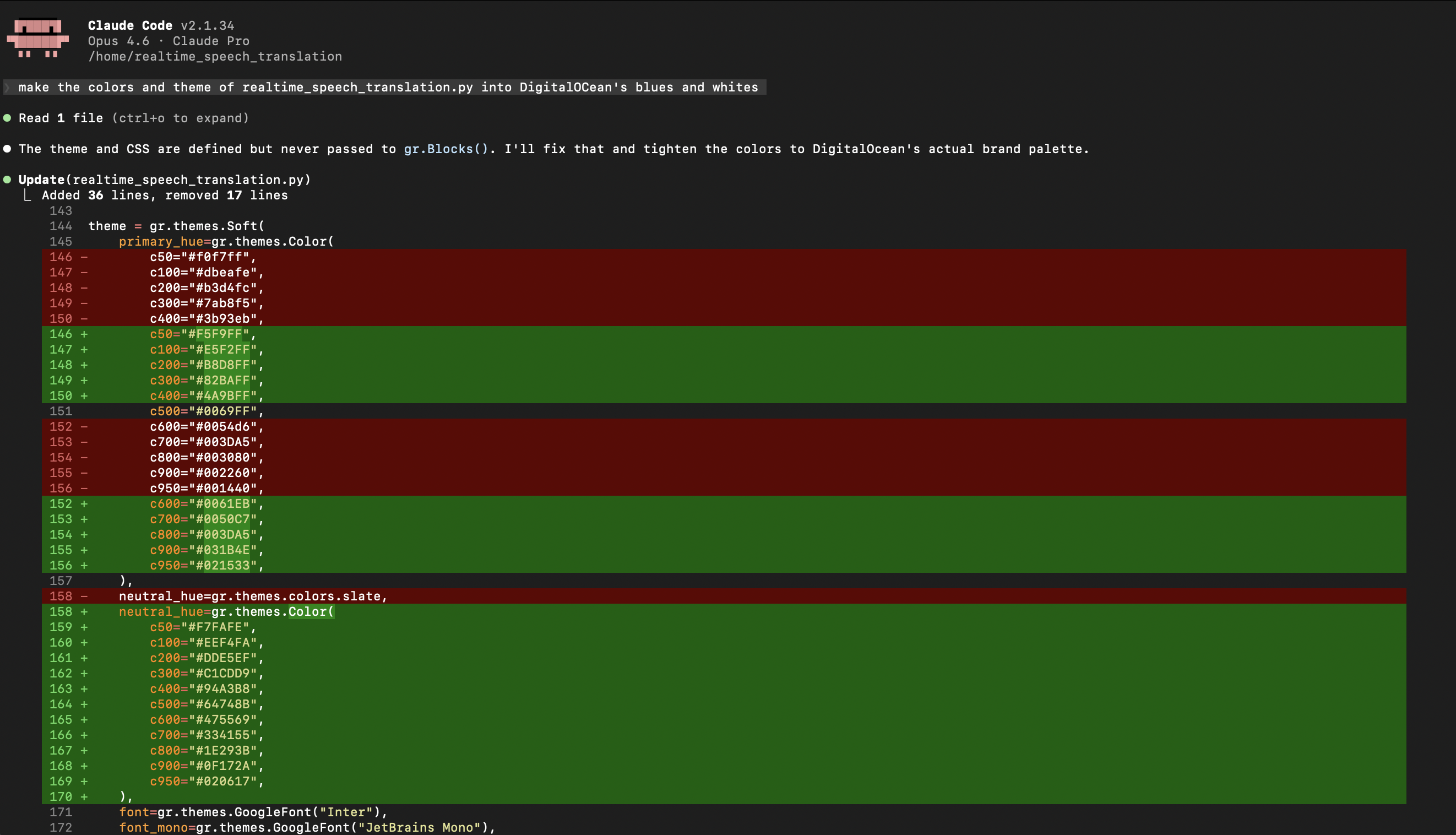Click the tree branch icon before Added 36 lines
Viewport: 1456px width, 835px height.
27,196
